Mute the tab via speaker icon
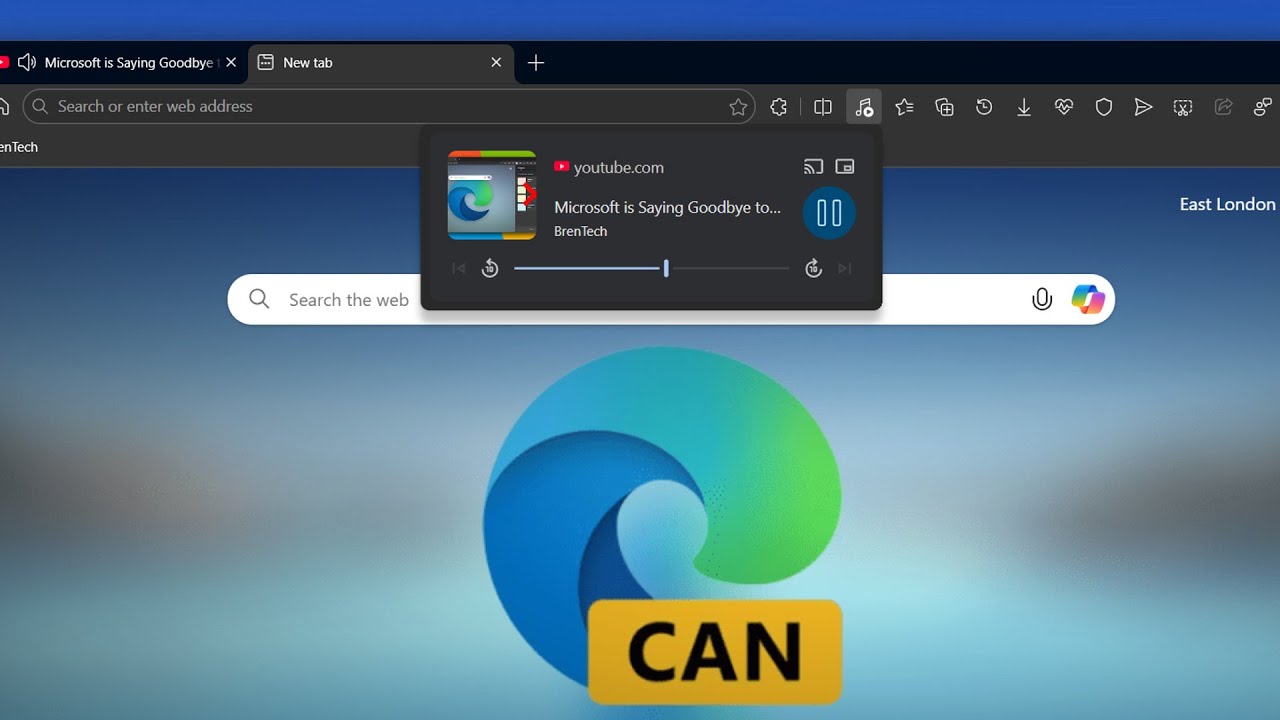The width and height of the screenshot is (1280, 720). click(27, 62)
